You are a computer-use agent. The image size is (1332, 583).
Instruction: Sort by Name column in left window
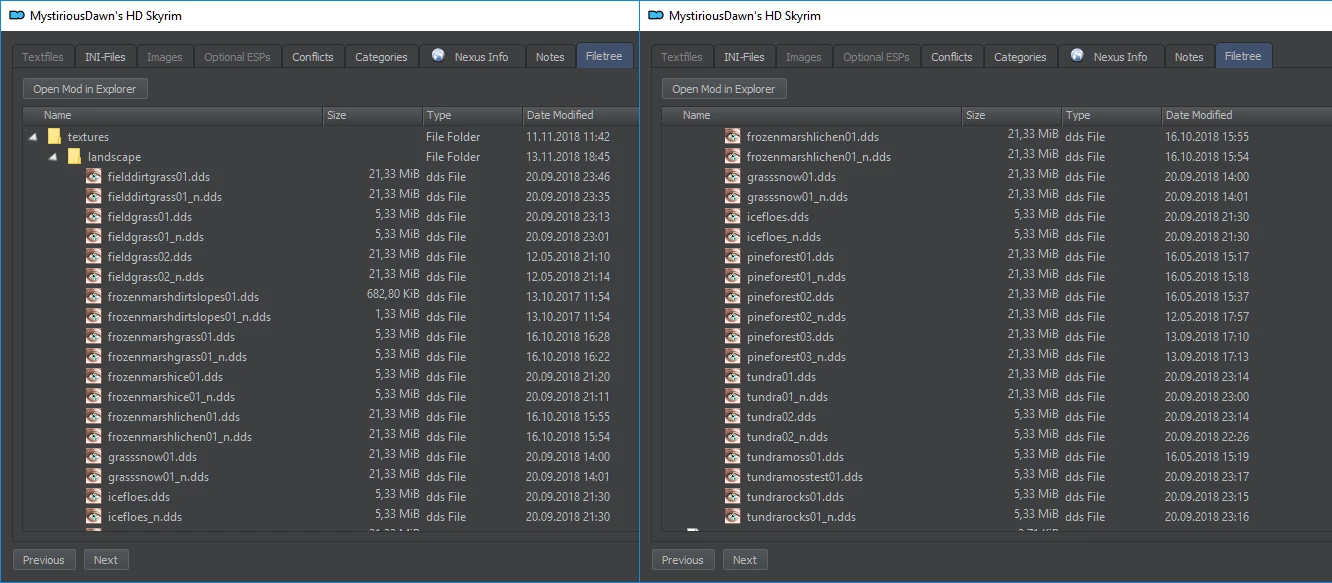[x=173, y=115]
